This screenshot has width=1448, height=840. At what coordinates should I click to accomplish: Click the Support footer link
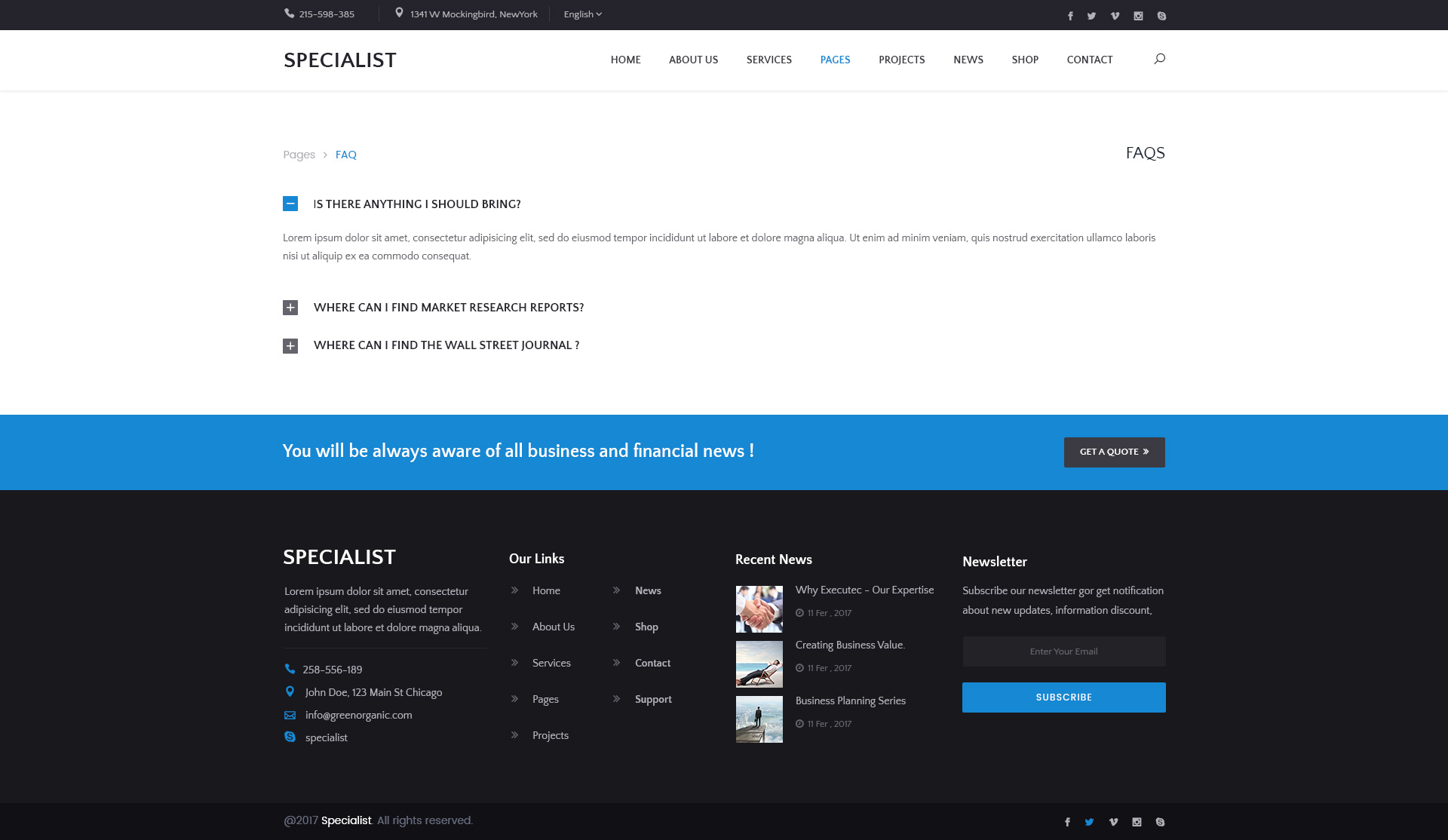click(x=653, y=699)
